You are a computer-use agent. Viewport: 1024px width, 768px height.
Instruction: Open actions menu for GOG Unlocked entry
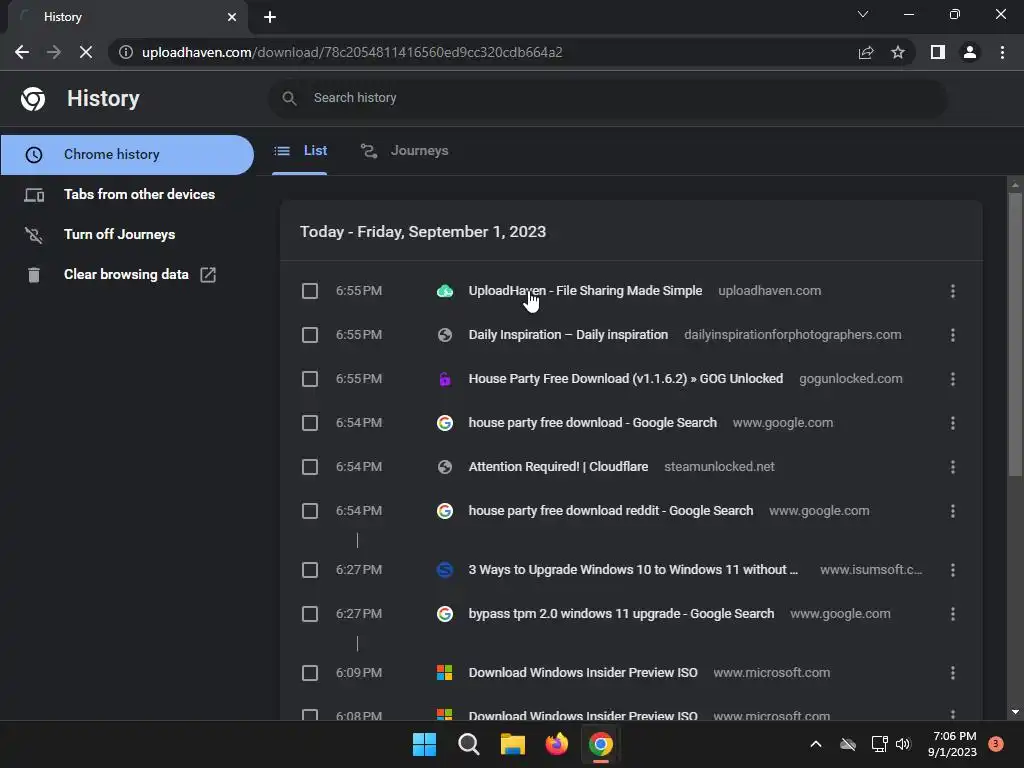953,379
